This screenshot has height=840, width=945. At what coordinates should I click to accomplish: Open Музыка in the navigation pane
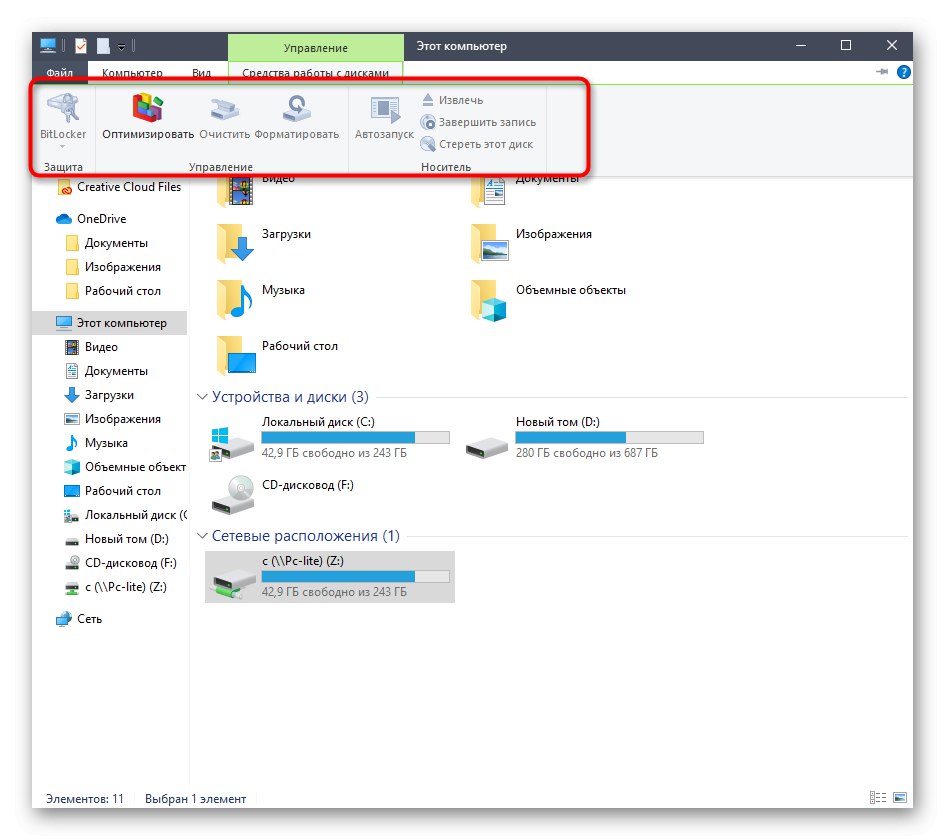tap(96, 443)
